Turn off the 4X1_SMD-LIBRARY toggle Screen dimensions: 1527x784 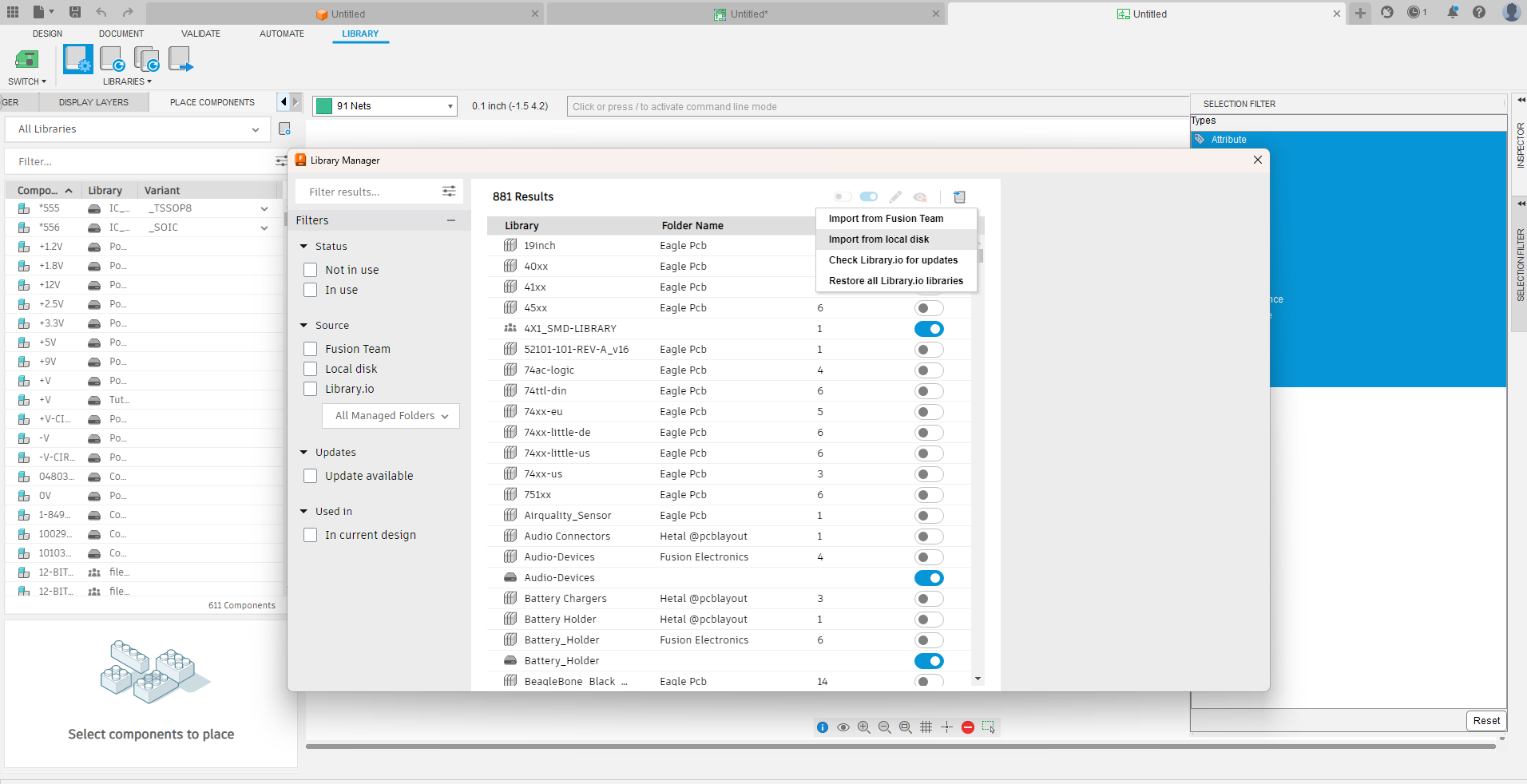pyautogui.click(x=929, y=329)
